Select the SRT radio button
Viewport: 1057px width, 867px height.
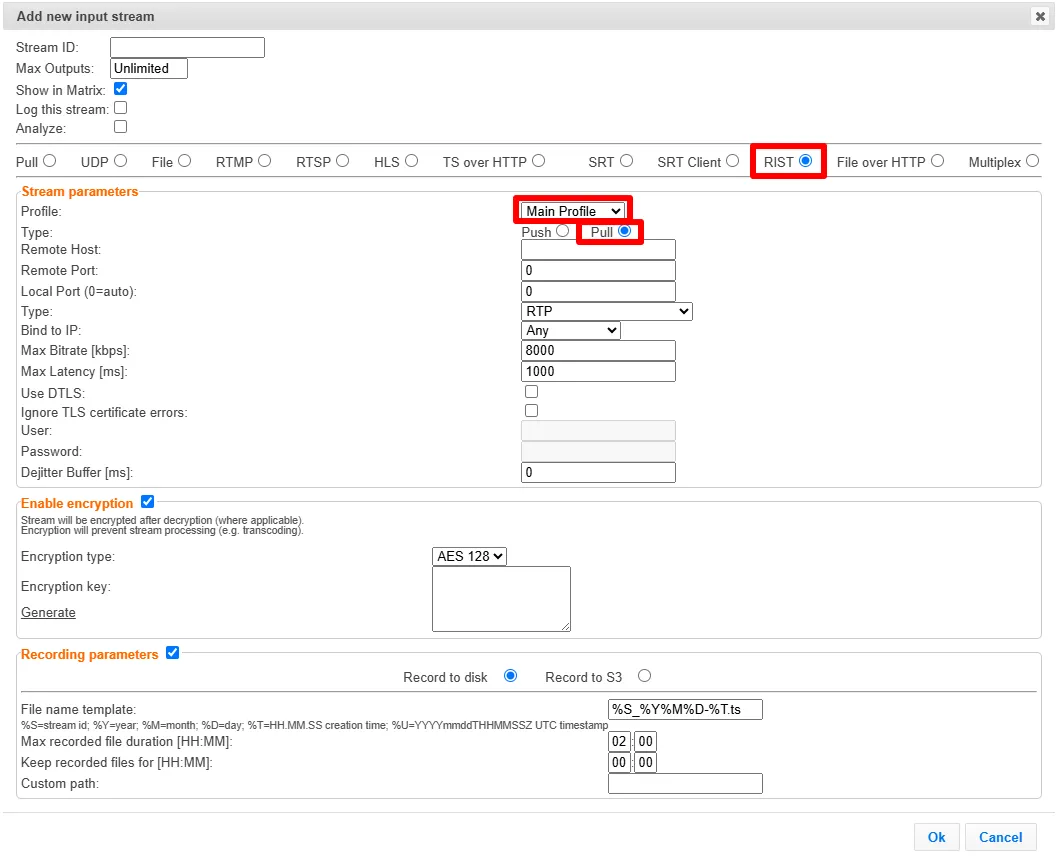tap(626, 160)
